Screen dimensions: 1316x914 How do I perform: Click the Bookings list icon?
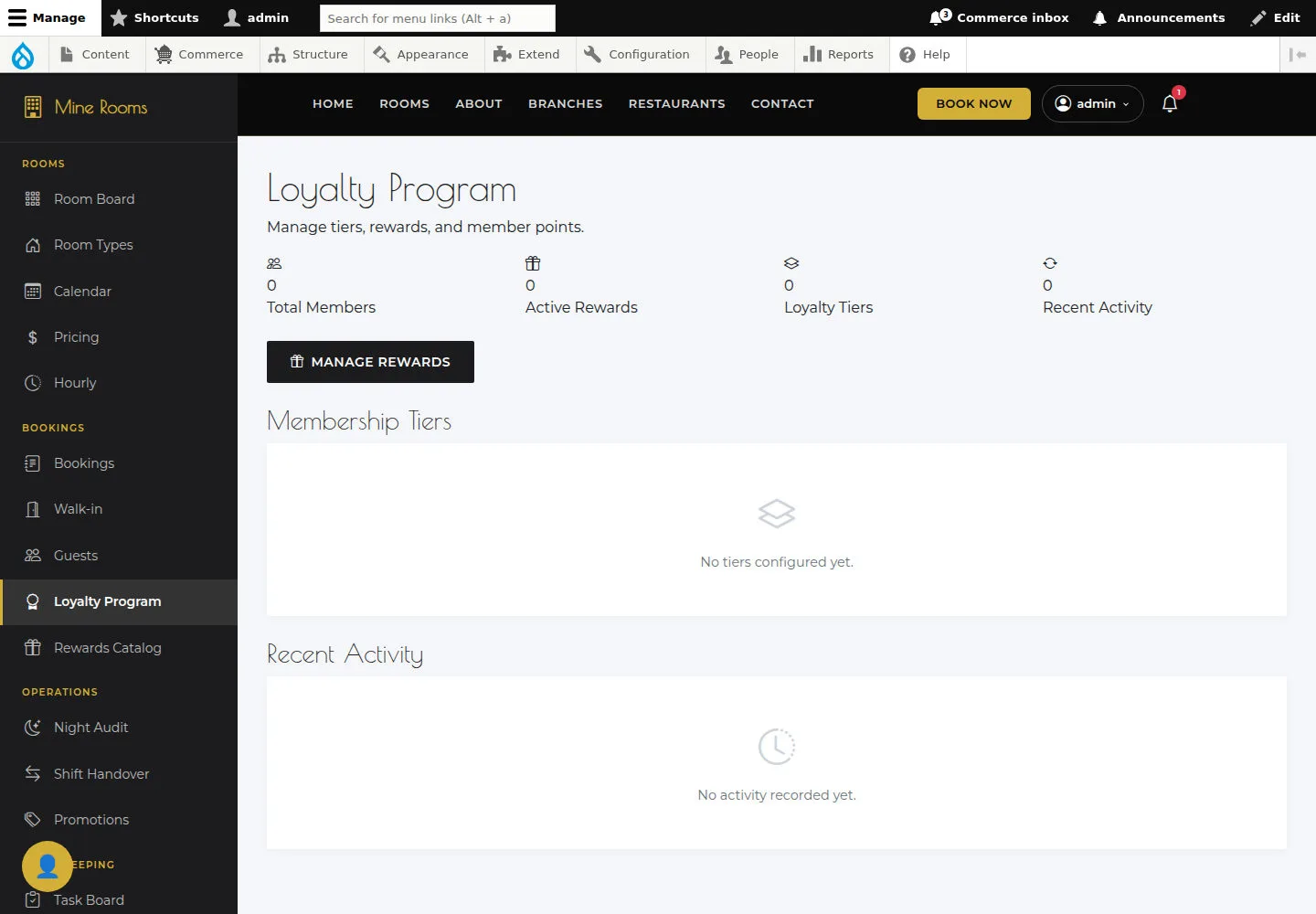(33, 463)
